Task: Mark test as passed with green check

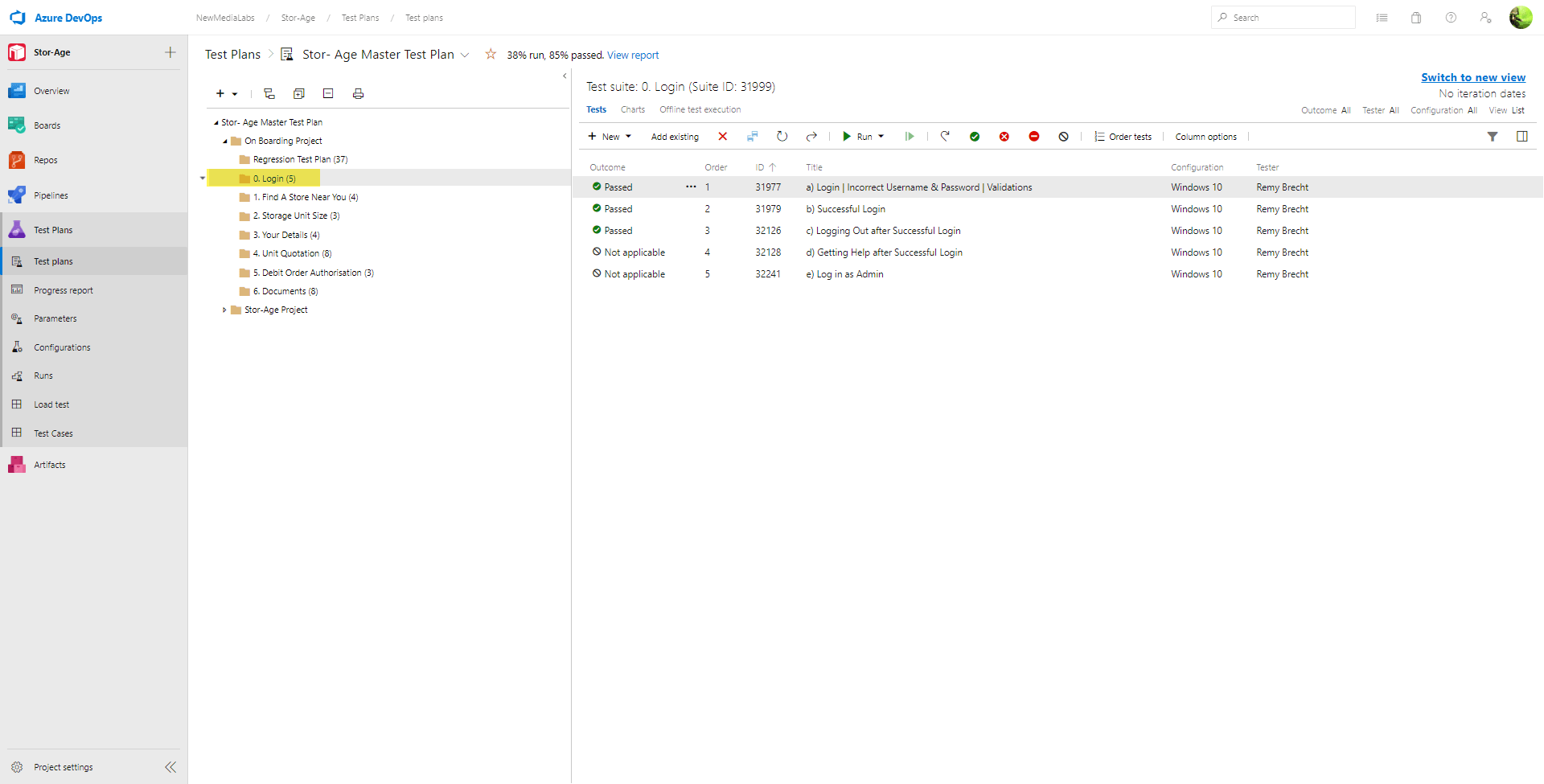Action: pyautogui.click(x=975, y=137)
